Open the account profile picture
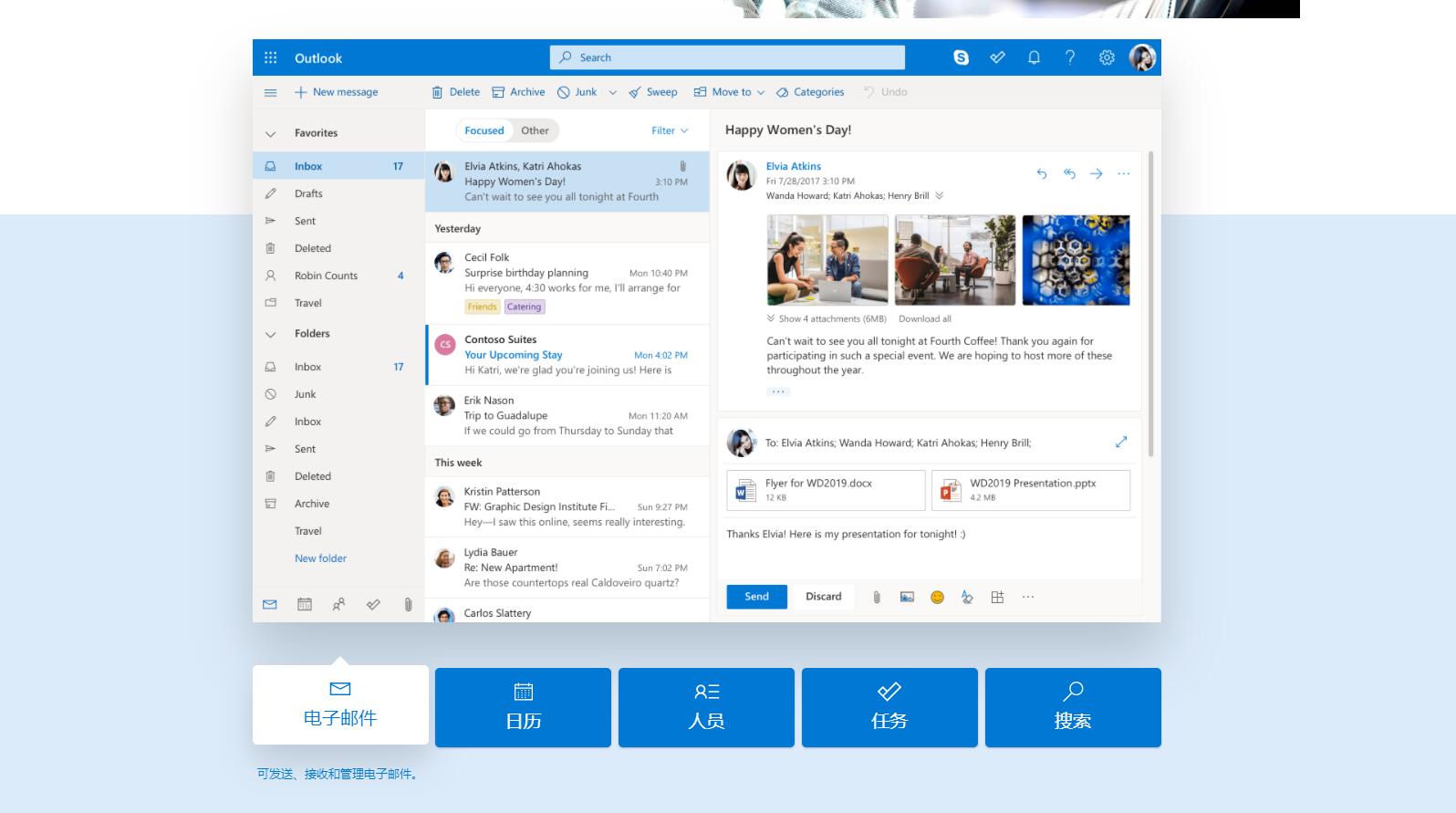1456x813 pixels. (x=1142, y=57)
